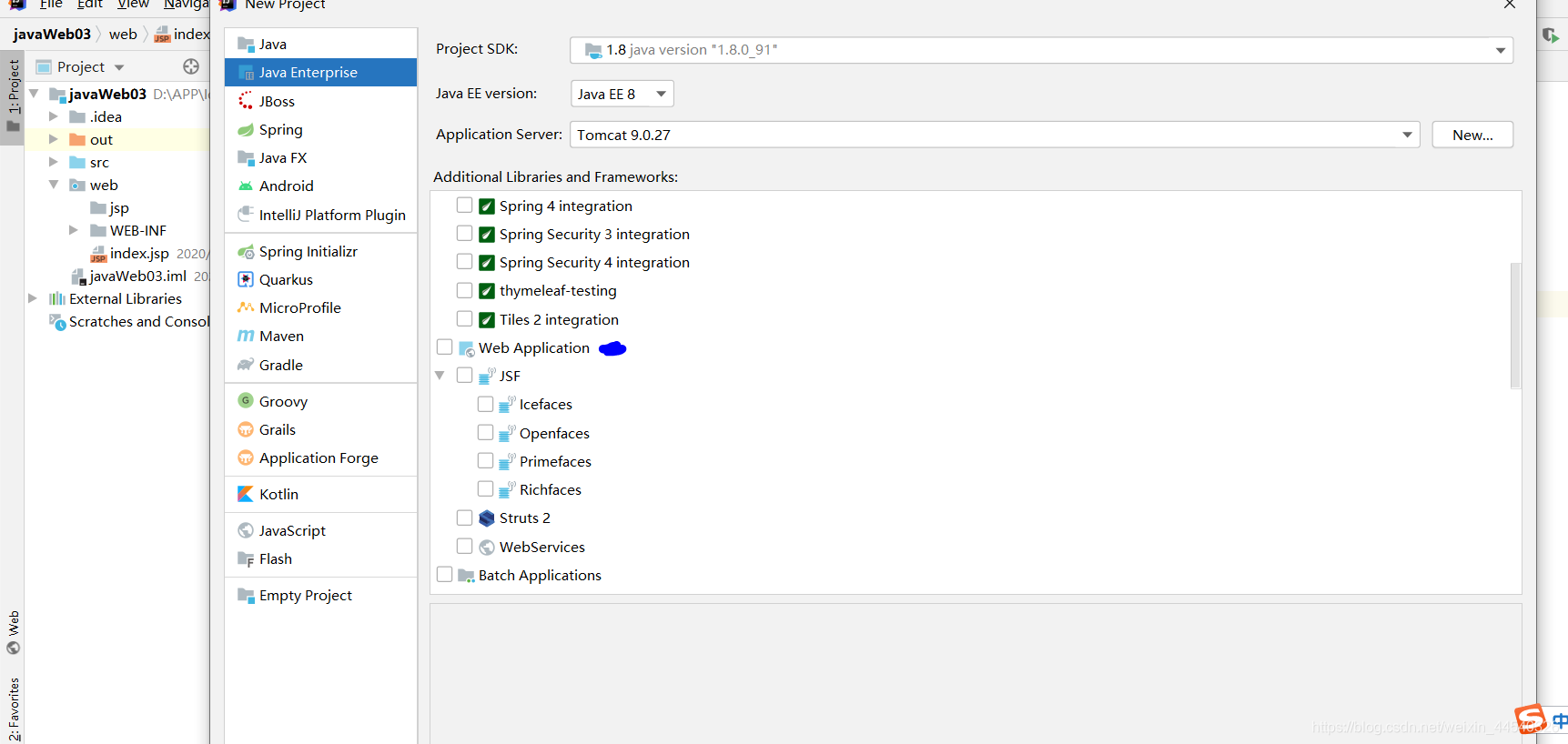
Task: Pick the Java FX project type
Action: [x=320, y=158]
